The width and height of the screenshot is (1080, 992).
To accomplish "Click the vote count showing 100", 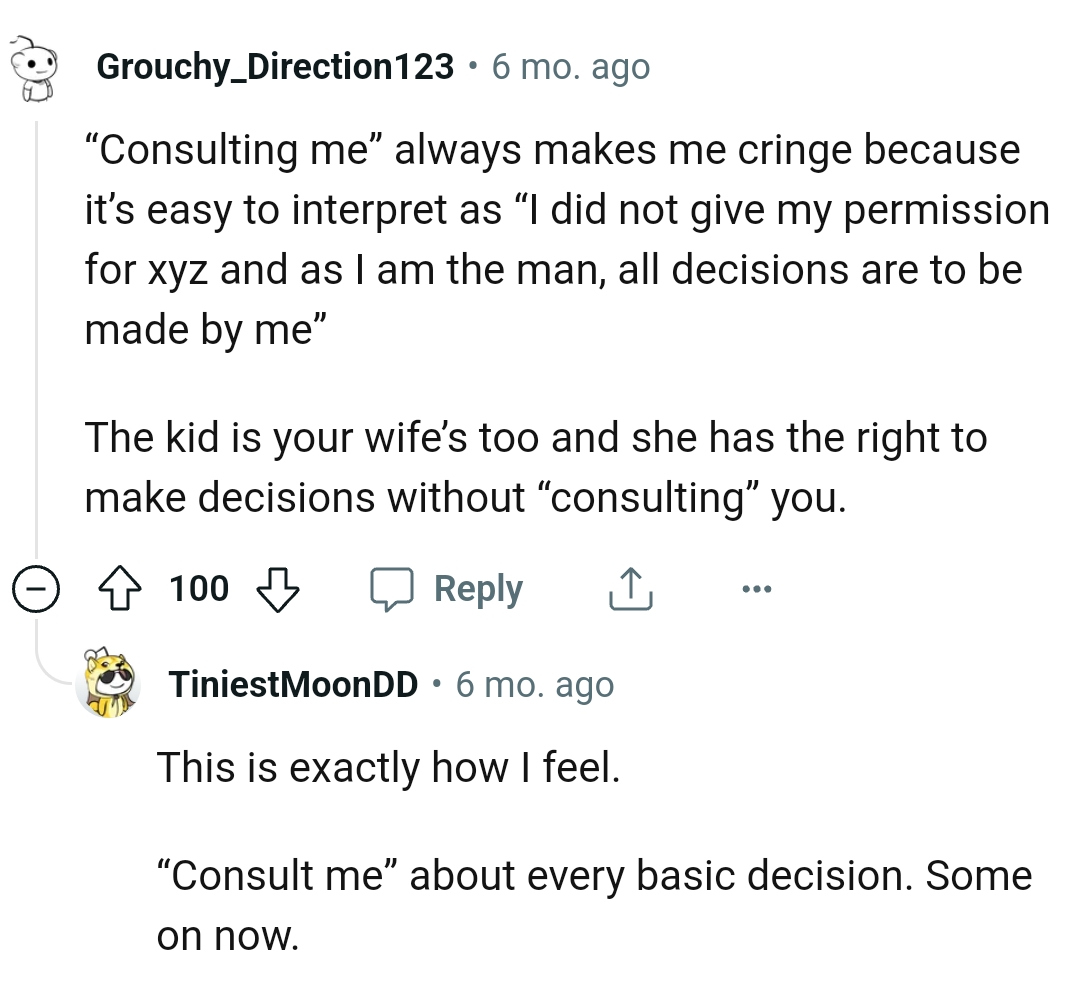I will click(x=198, y=588).
